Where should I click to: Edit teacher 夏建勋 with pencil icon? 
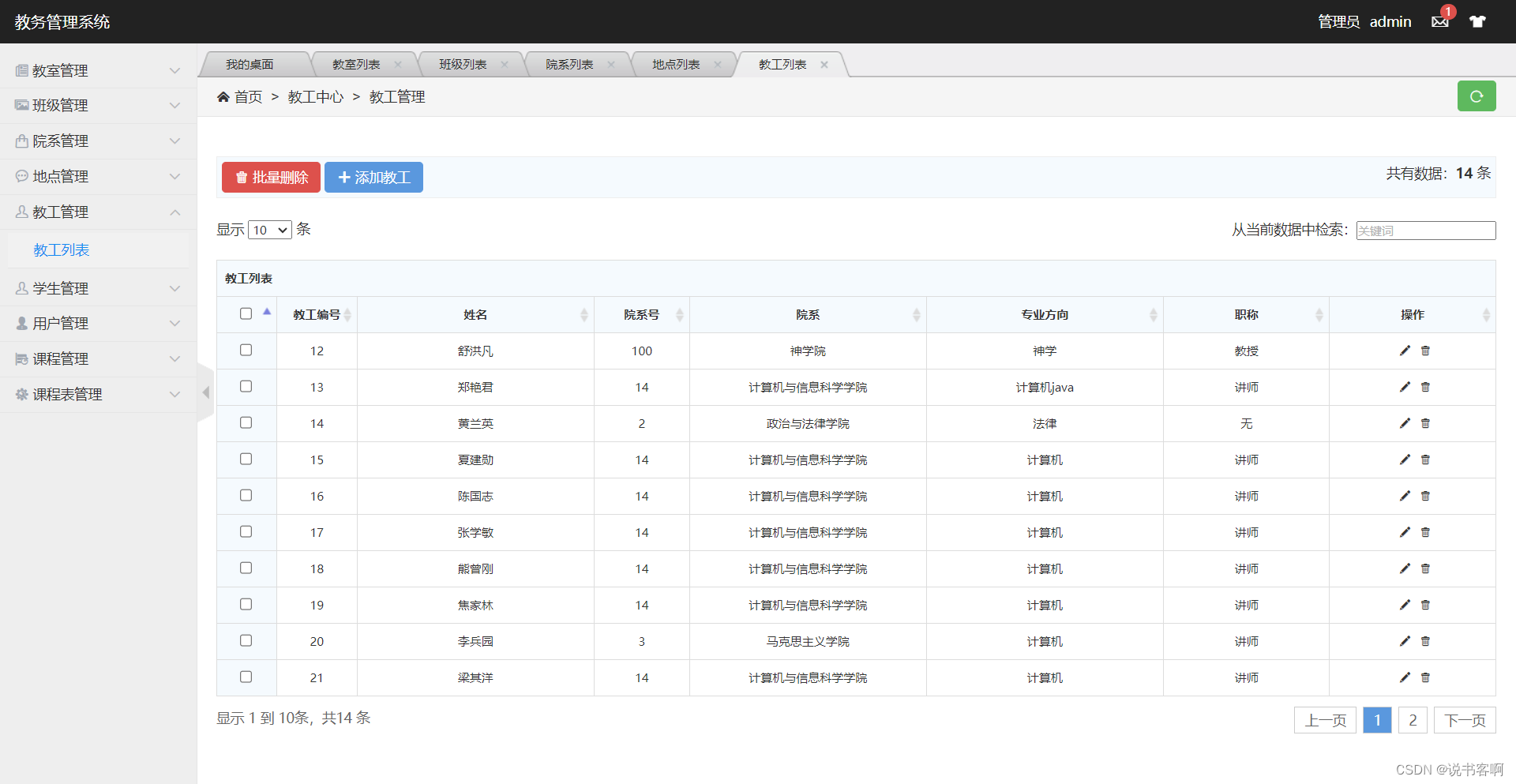click(x=1405, y=460)
